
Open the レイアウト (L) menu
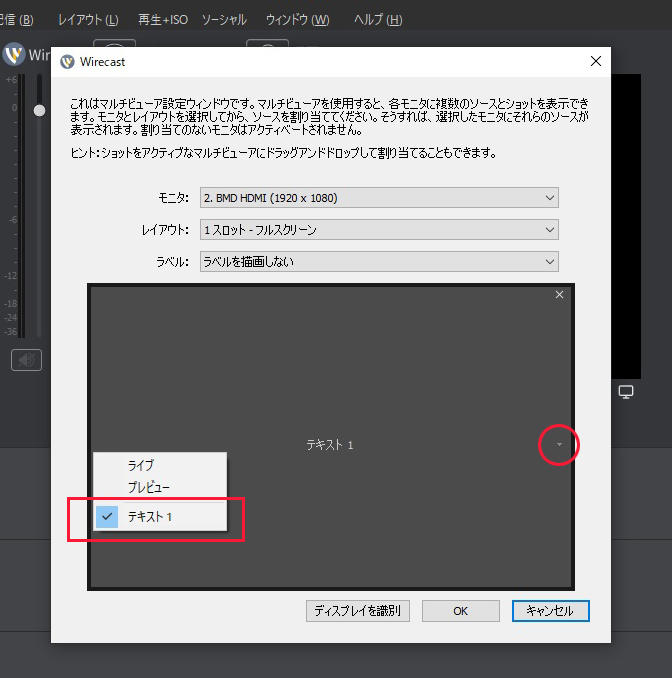(x=88, y=19)
